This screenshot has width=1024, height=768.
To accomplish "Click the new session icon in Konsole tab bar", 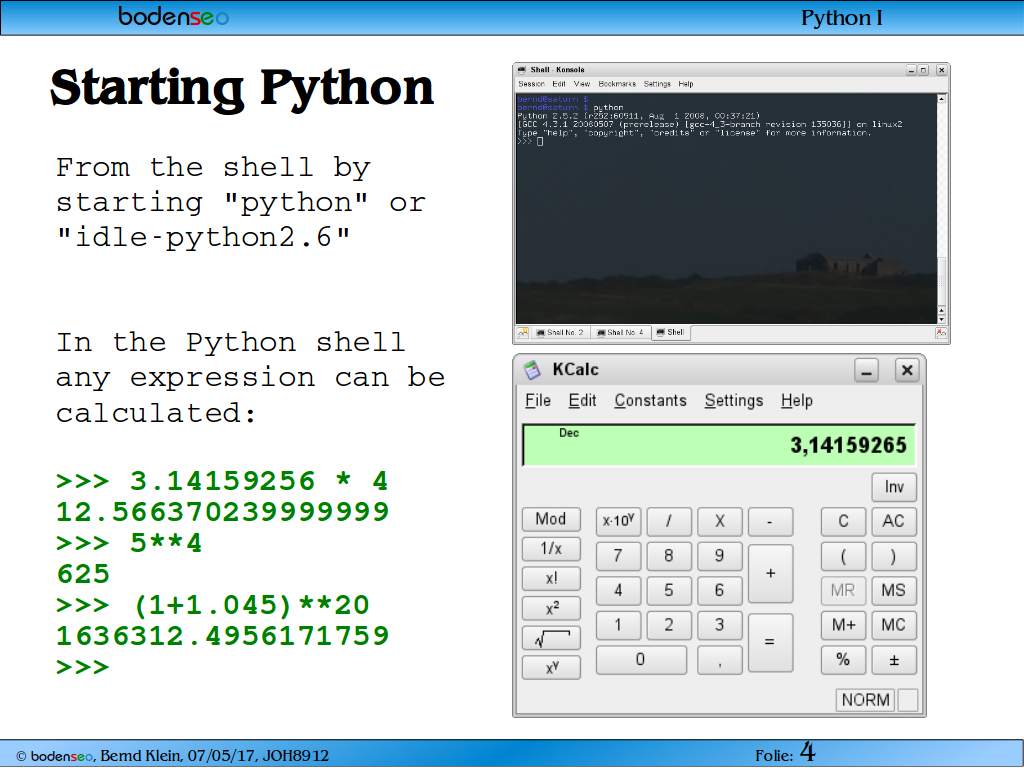I will (522, 333).
